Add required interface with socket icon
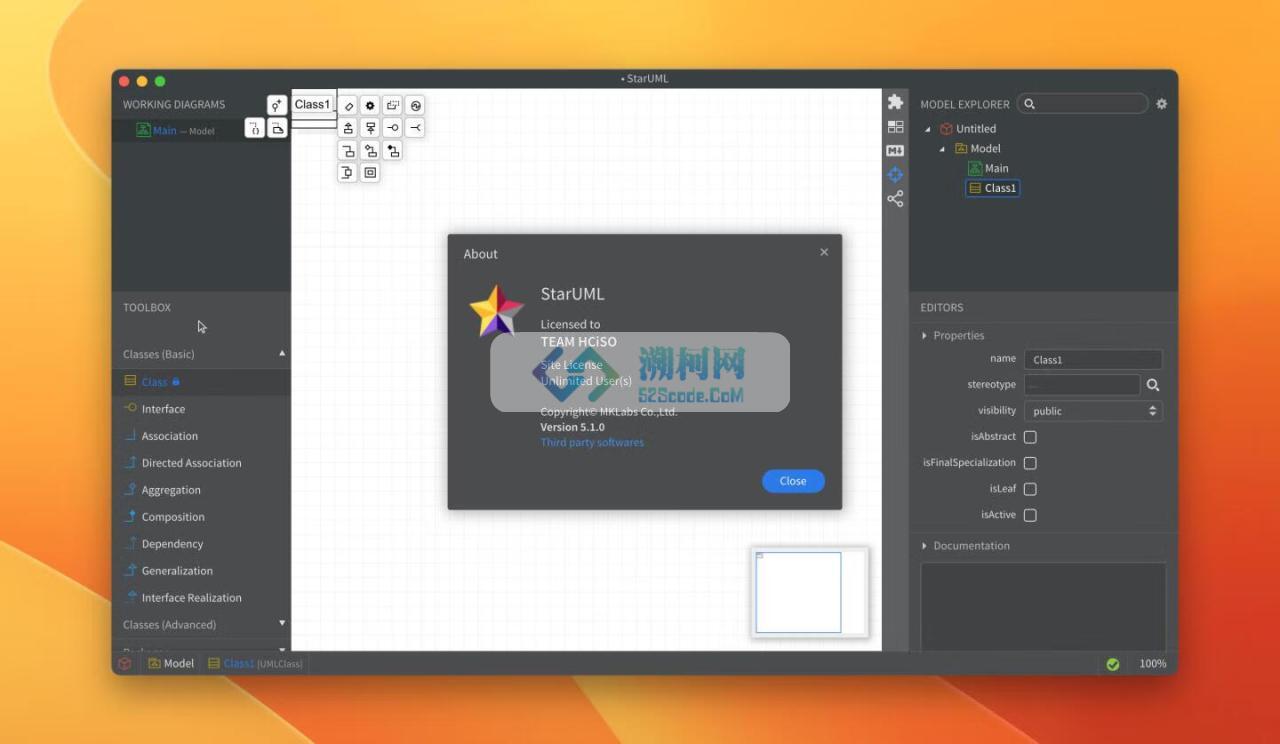Screen dimensions: 1280x744 416,128
